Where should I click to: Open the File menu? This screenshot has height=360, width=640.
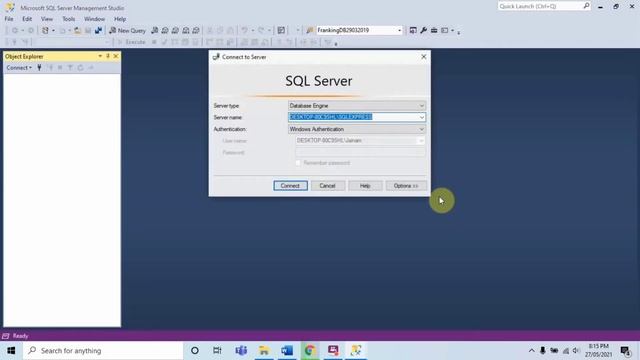pyautogui.click(x=9, y=19)
